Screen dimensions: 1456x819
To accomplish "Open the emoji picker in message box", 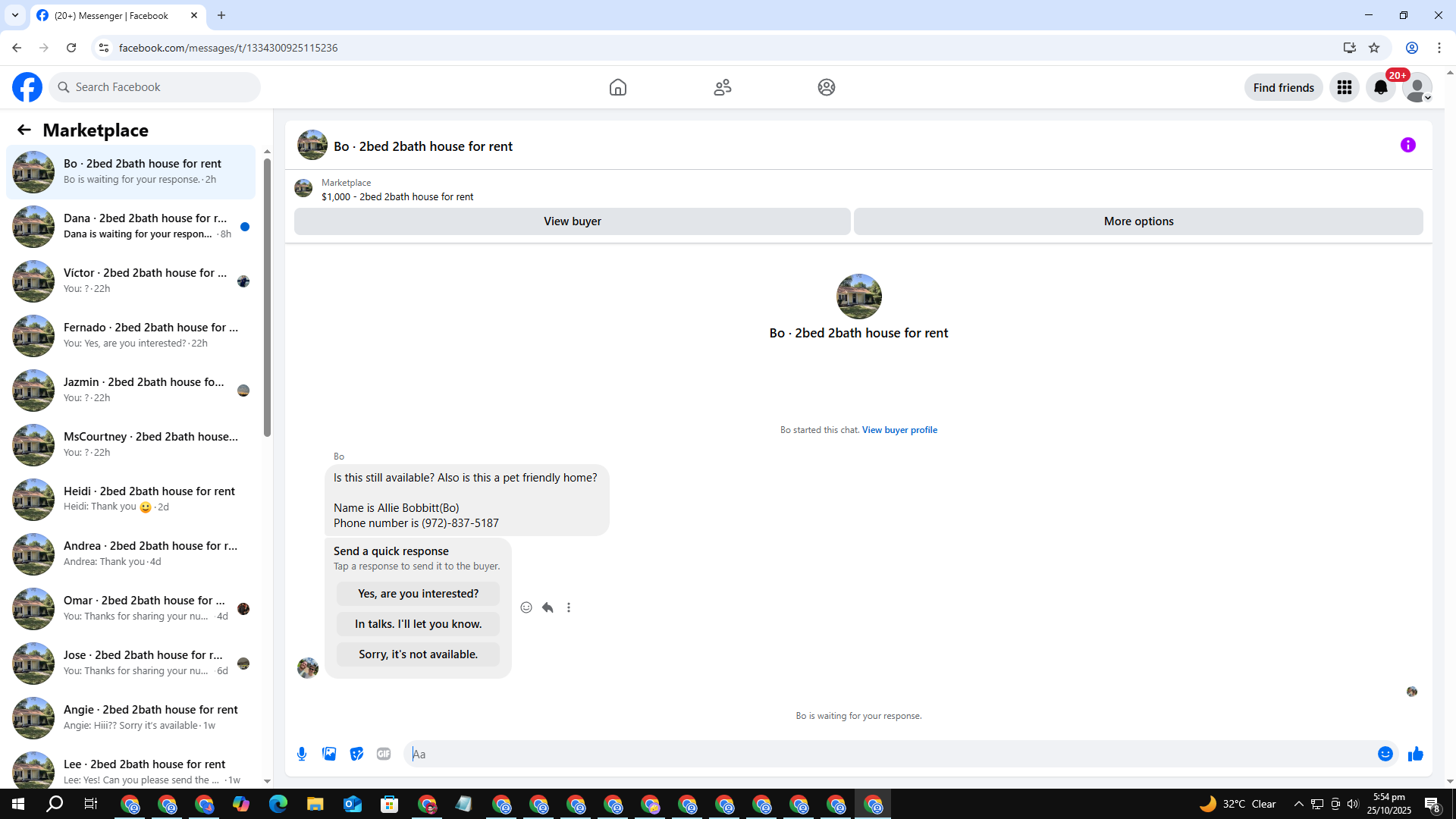I will coord(1385,754).
